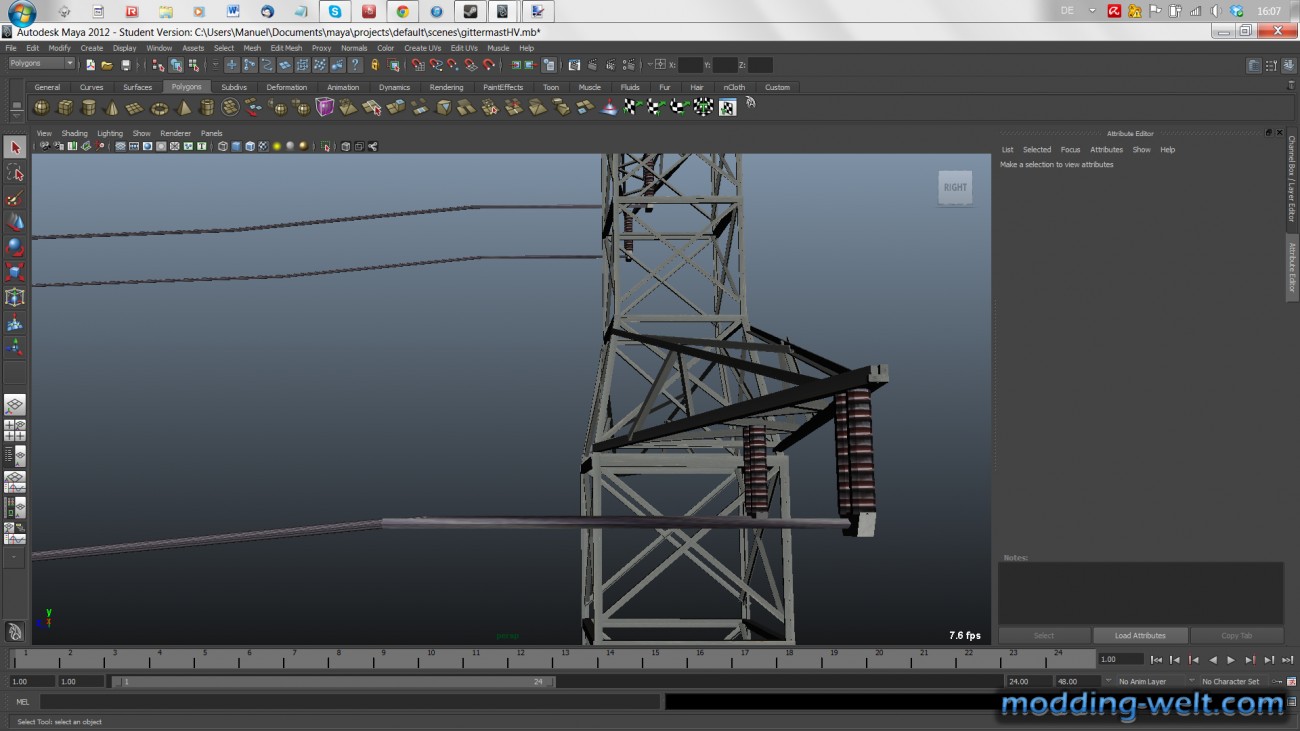Switch to the Rendering shelf tab

(446, 87)
